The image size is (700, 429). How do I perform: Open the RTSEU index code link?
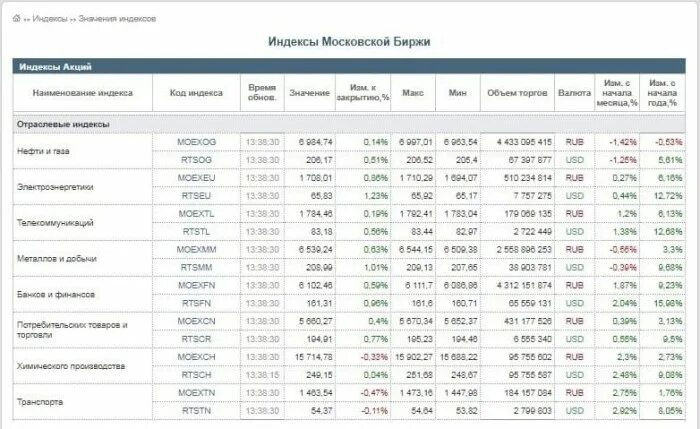[x=196, y=196]
